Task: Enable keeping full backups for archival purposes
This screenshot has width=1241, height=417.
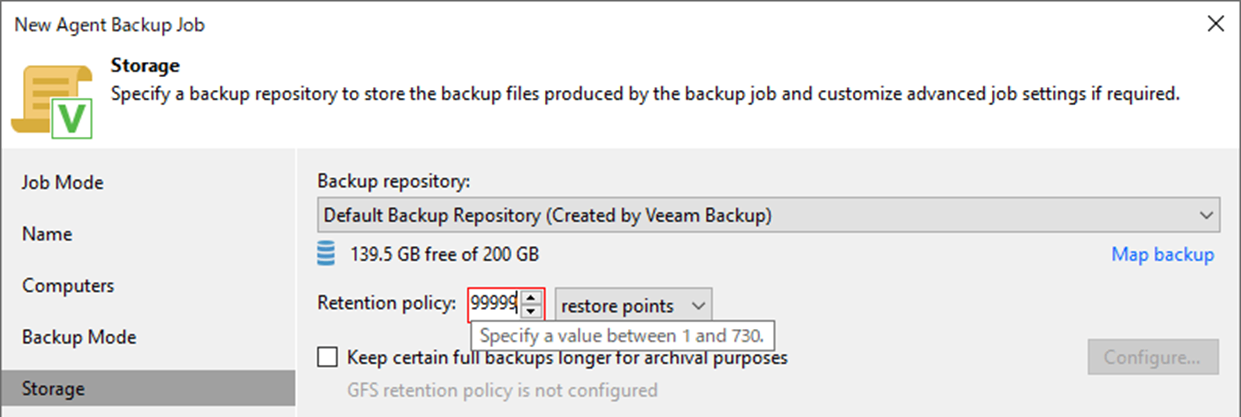Action: point(327,357)
